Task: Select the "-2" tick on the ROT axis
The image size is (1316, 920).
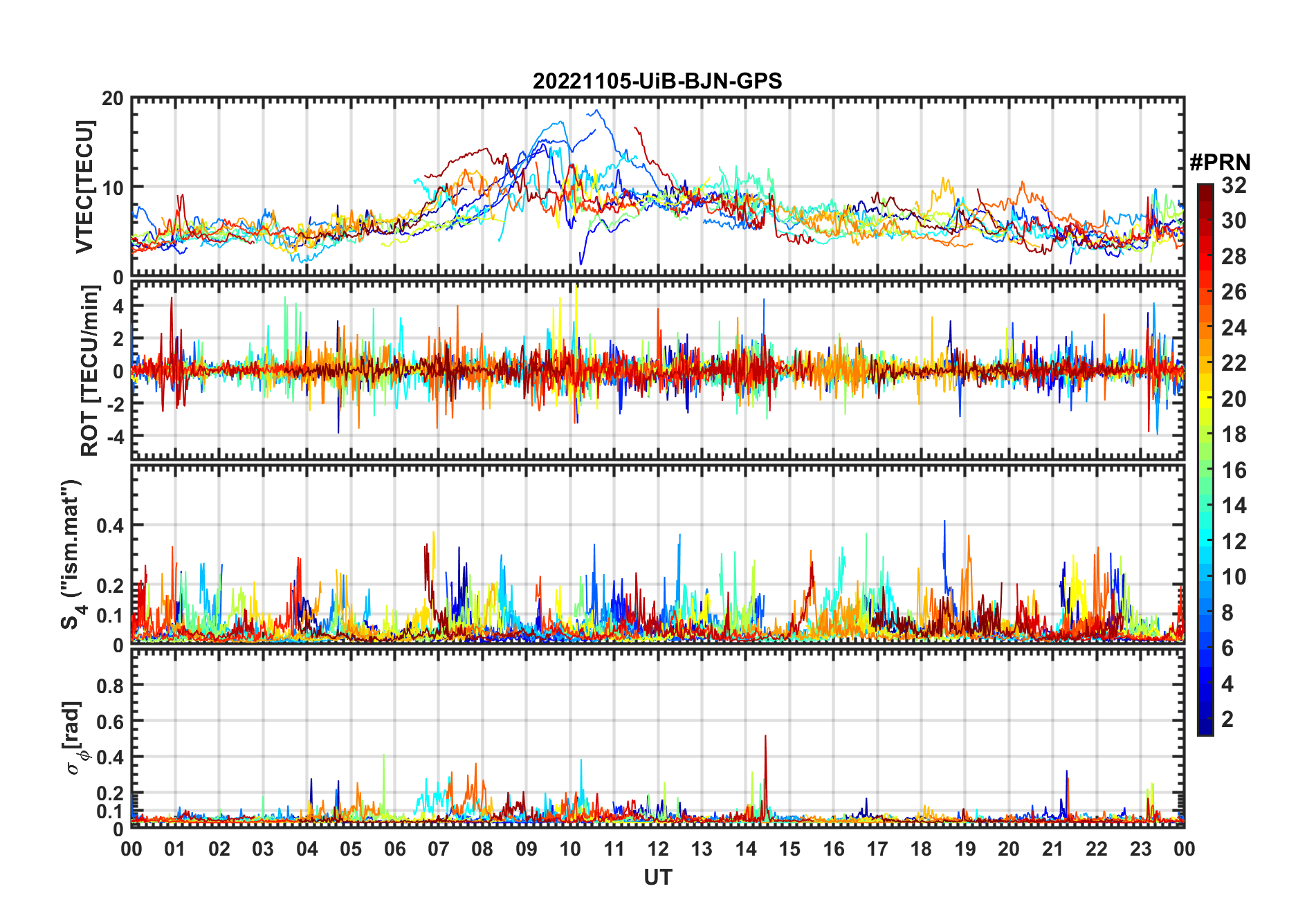Action: [x=116, y=405]
